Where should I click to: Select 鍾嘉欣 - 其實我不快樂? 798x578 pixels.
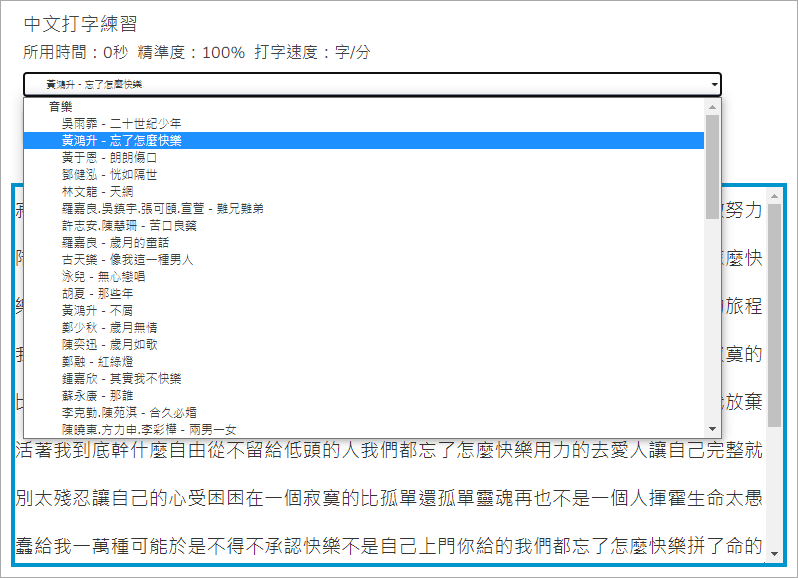(x=364, y=379)
